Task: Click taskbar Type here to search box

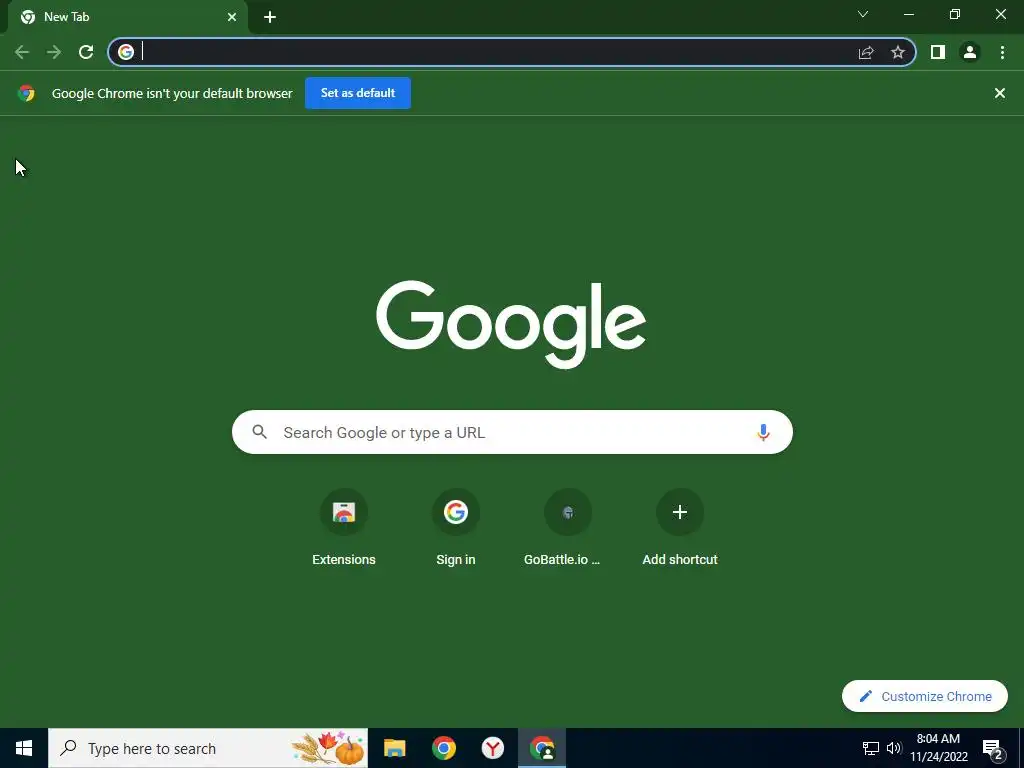Action: [208, 748]
